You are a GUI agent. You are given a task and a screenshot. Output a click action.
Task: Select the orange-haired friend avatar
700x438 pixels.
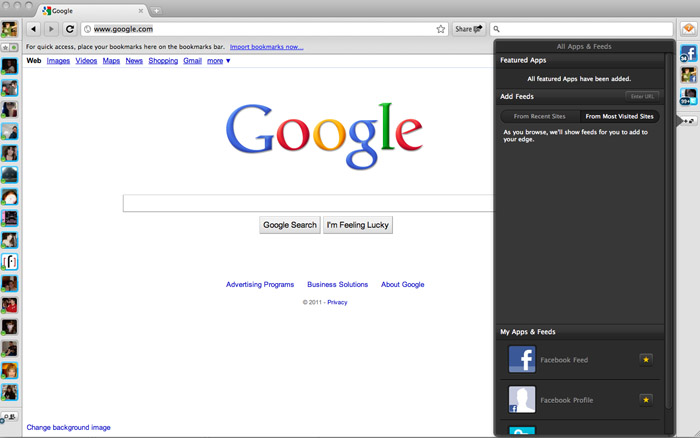coord(10,371)
